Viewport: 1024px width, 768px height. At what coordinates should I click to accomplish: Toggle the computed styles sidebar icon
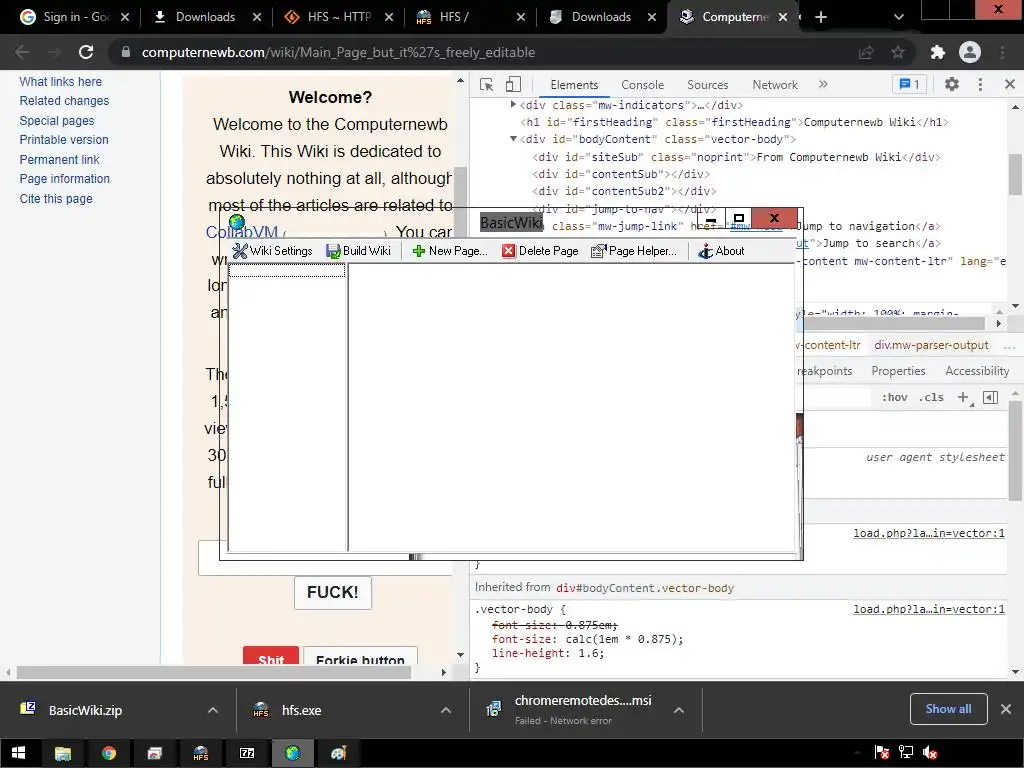[990, 397]
